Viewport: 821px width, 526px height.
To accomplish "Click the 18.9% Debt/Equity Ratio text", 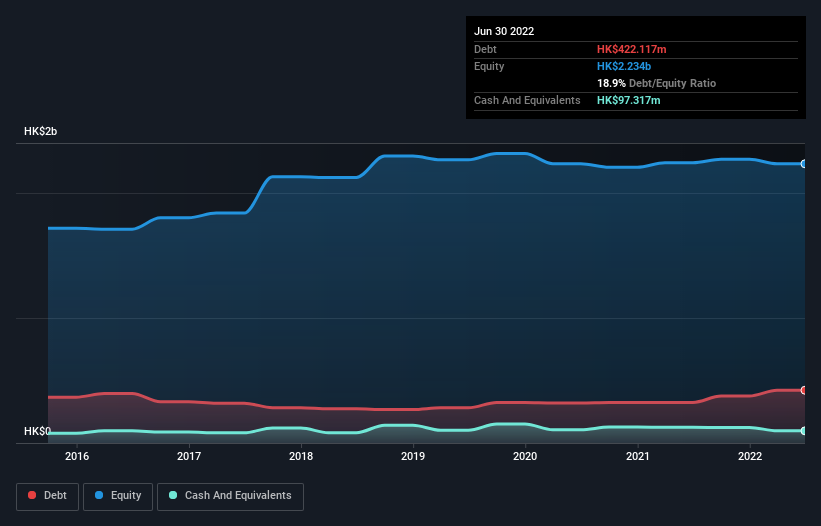I will [x=657, y=83].
